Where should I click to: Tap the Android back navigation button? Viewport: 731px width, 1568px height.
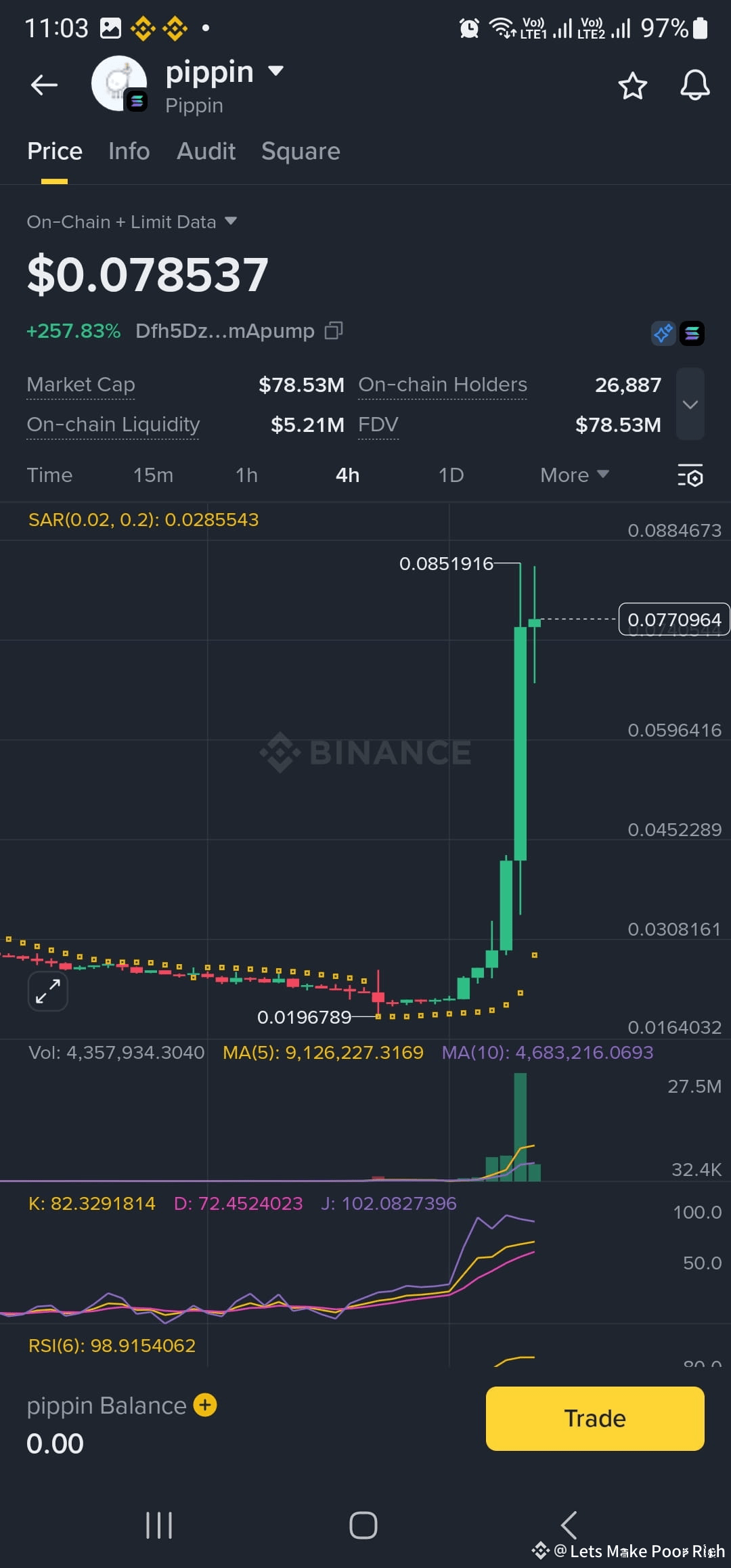[x=569, y=1525]
